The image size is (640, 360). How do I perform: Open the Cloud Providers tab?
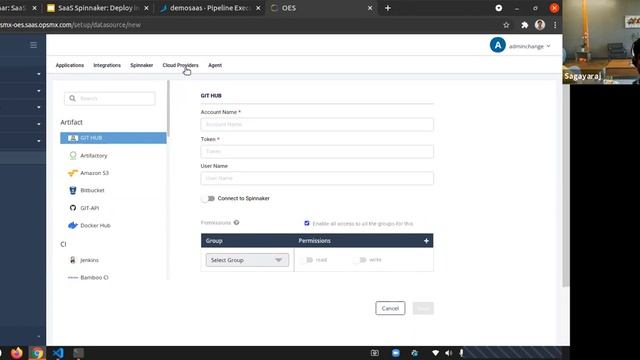click(x=180, y=65)
